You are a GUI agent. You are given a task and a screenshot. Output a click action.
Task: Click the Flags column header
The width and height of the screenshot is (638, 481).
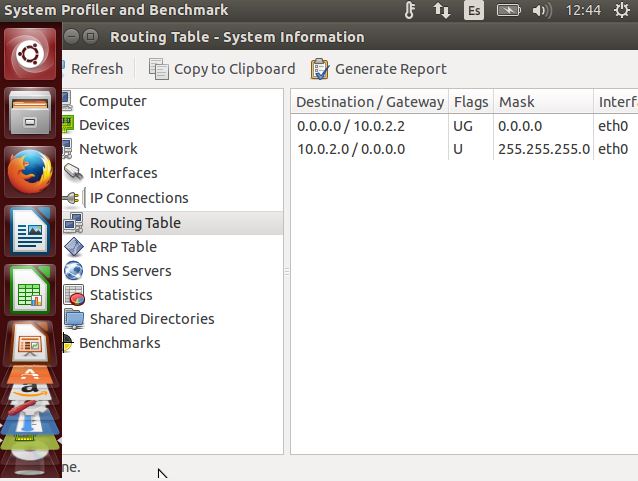[471, 102]
